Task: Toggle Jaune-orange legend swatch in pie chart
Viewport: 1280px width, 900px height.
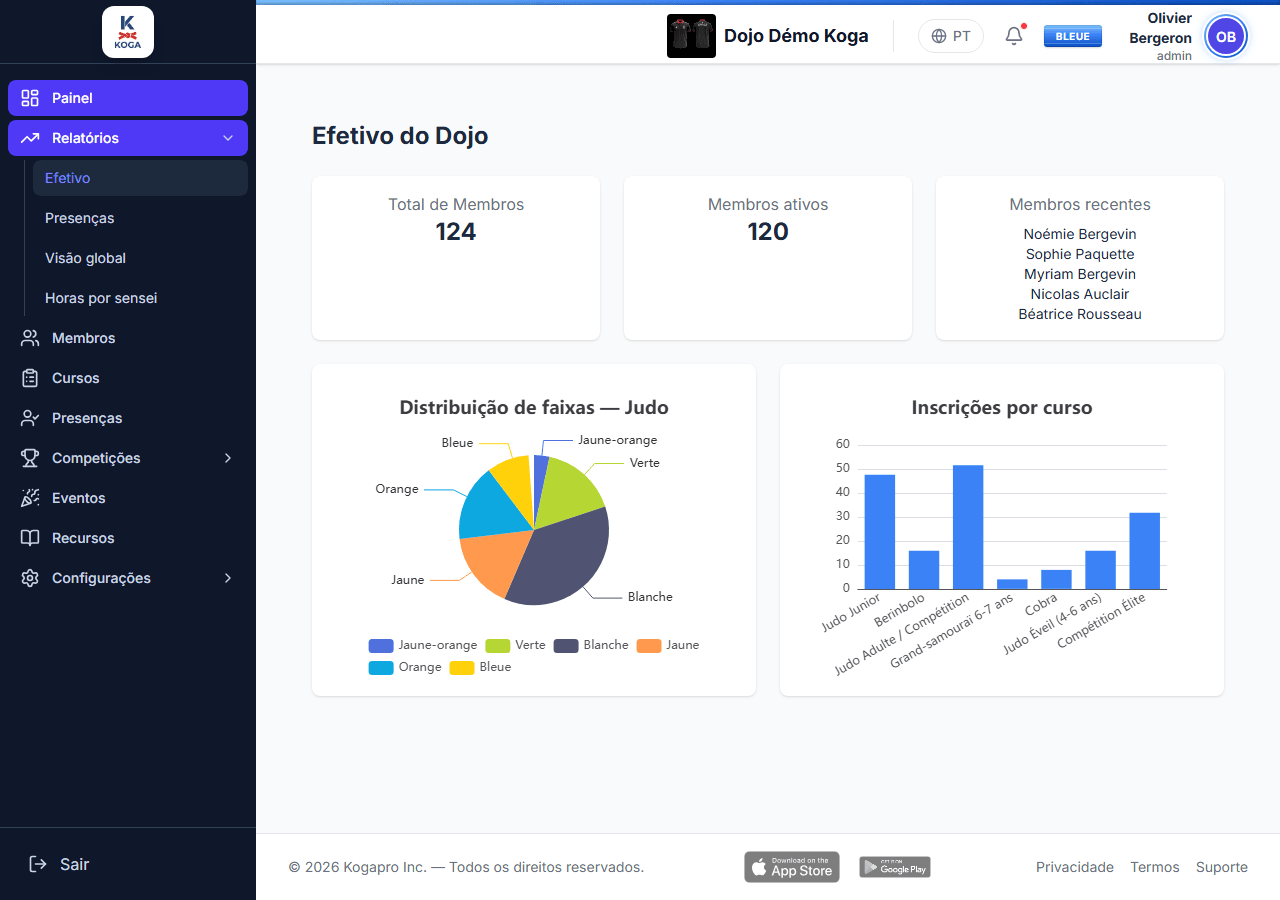Action: point(381,645)
